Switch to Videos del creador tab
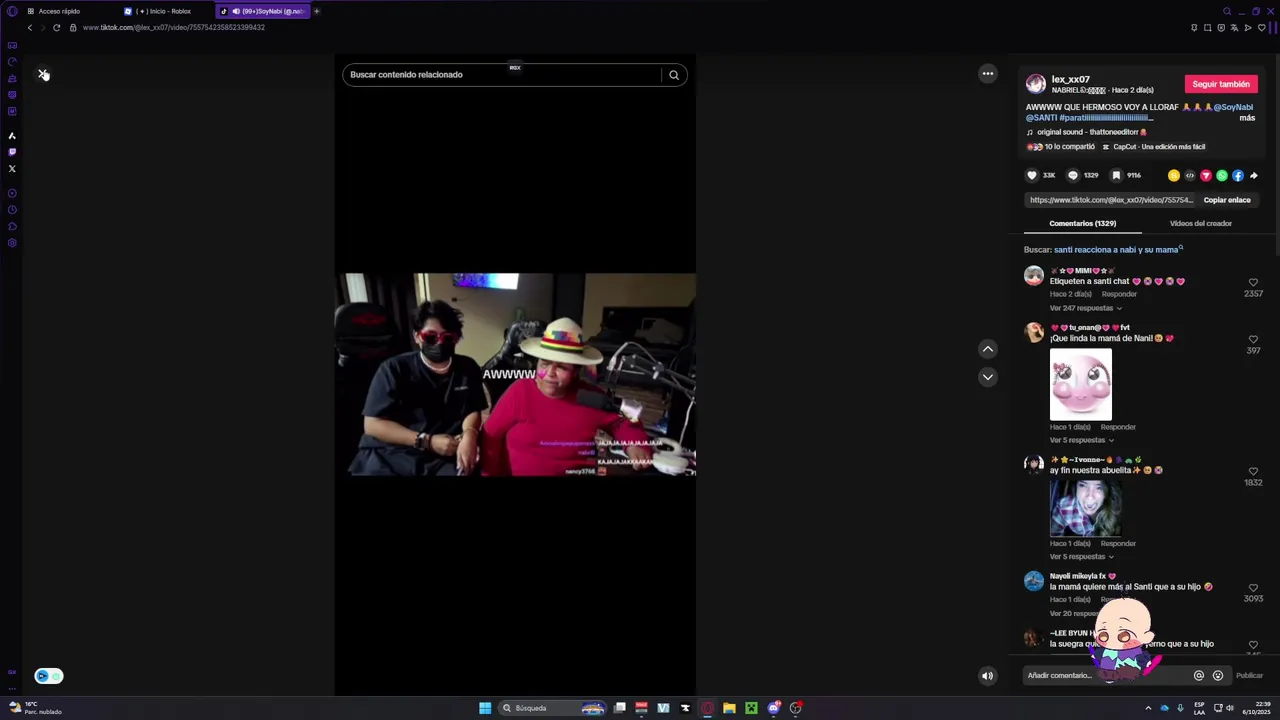Screen dimensions: 1280x720 [1201, 223]
